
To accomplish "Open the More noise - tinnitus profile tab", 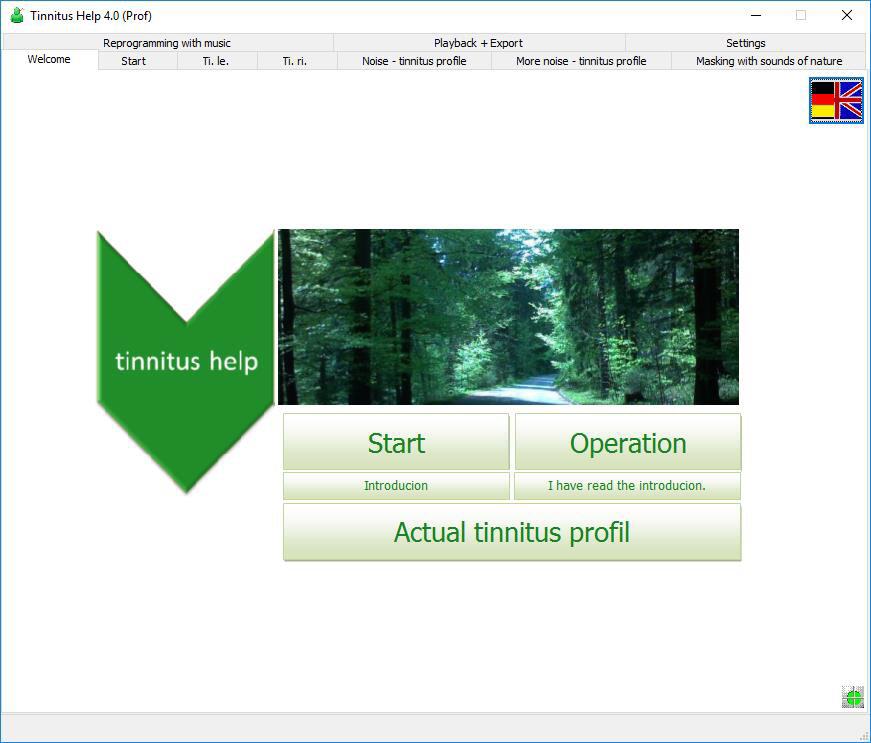I will (x=581, y=61).
